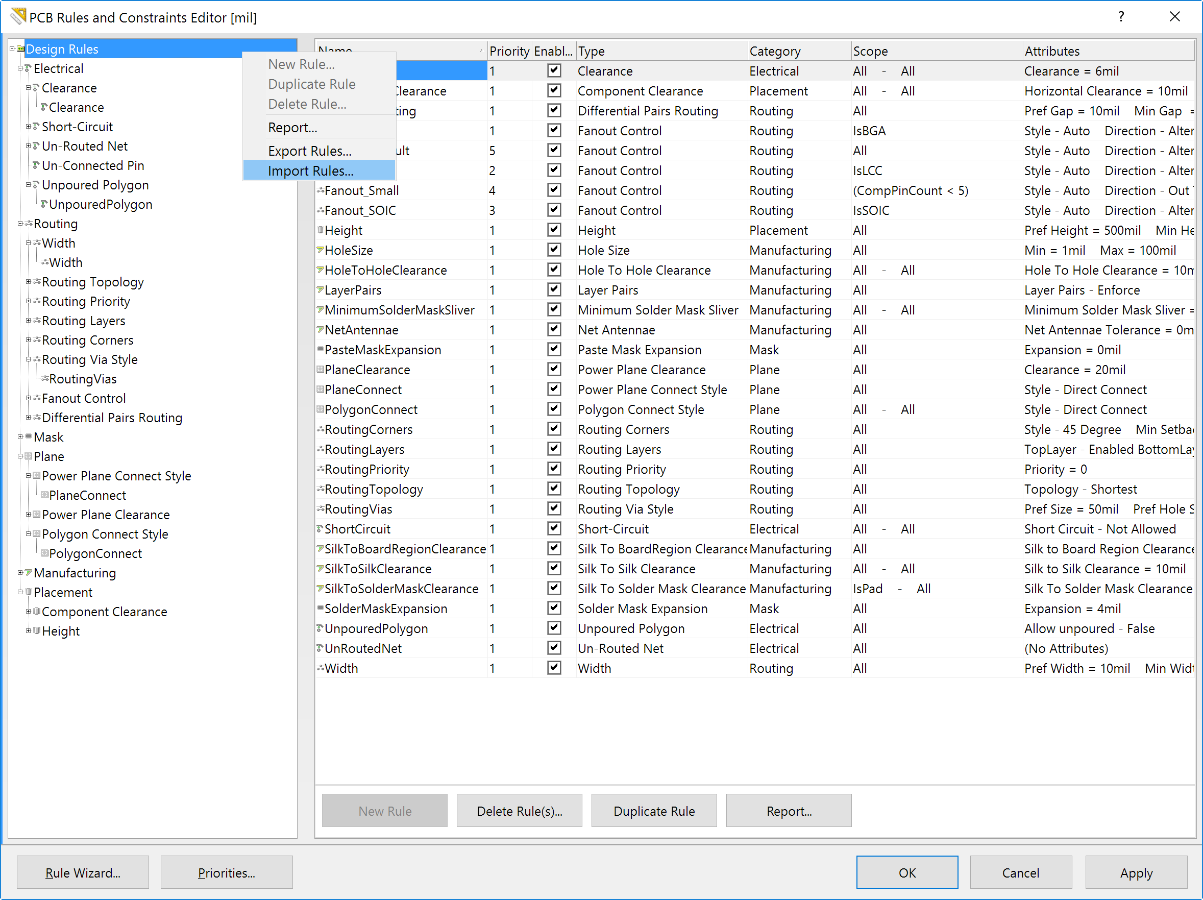The height and width of the screenshot is (900, 1203).
Task: Click the icon beside LayerPairs in table
Action: [320, 291]
